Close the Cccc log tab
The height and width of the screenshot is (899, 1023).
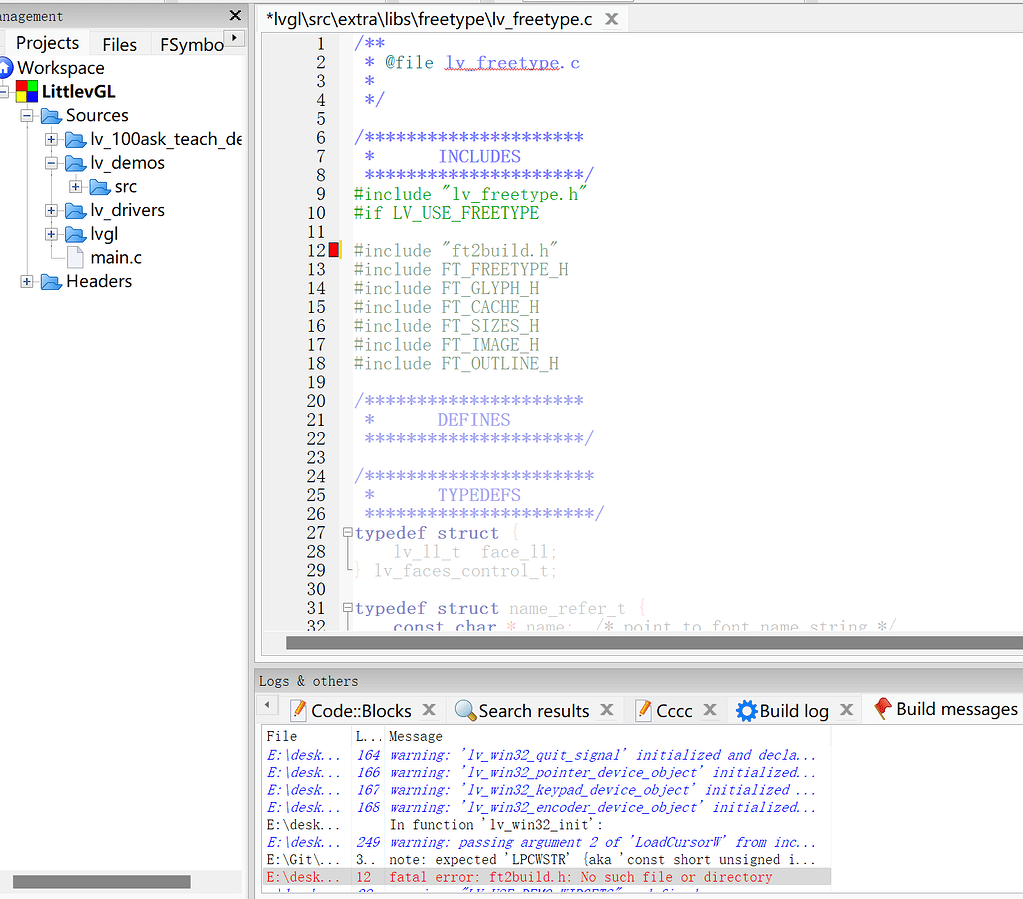coord(710,710)
